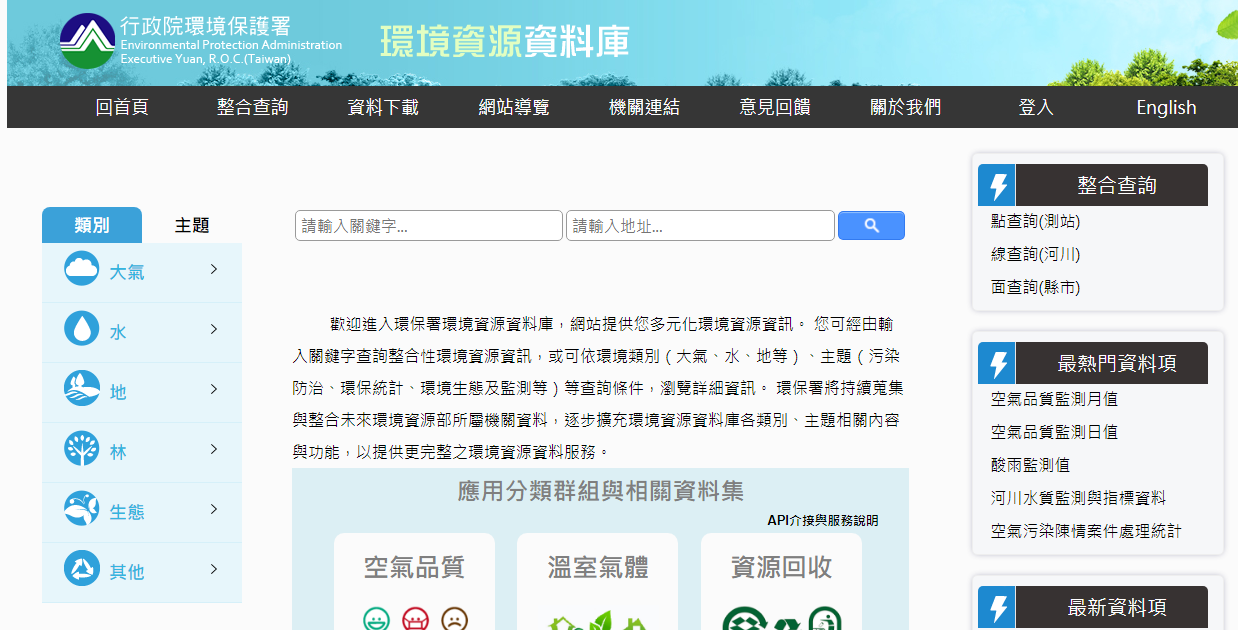Expand the 水 category chevron
The height and width of the screenshot is (630, 1238).
[x=214, y=329]
